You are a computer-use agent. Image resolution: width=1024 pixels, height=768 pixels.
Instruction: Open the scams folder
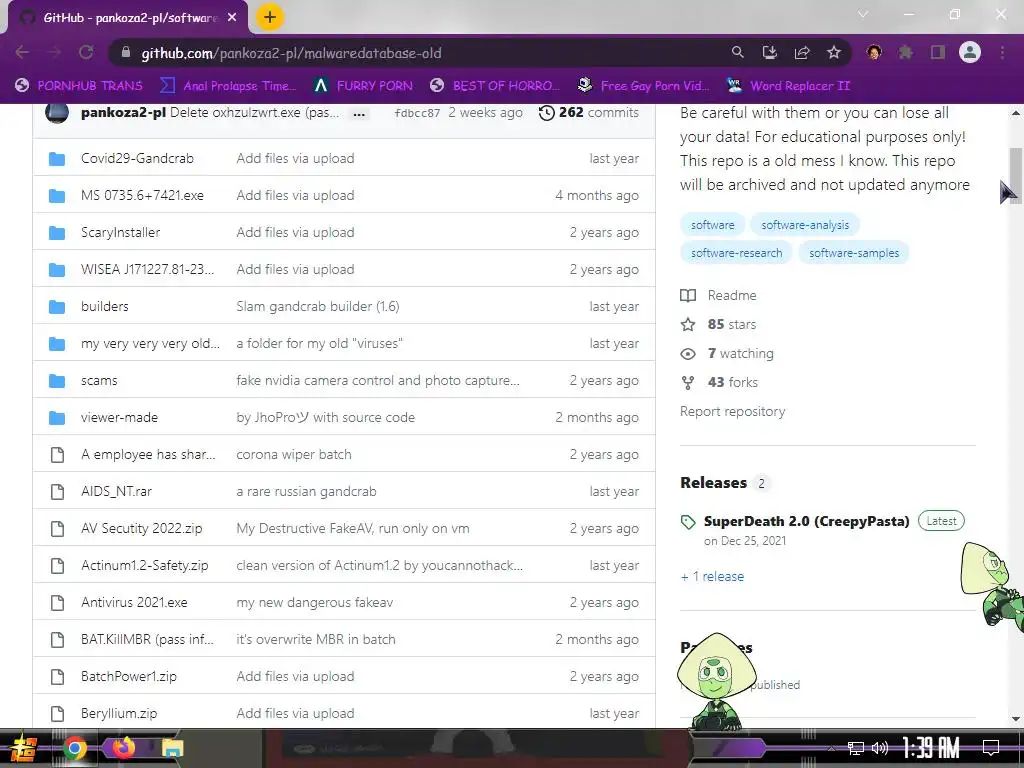[99, 380]
